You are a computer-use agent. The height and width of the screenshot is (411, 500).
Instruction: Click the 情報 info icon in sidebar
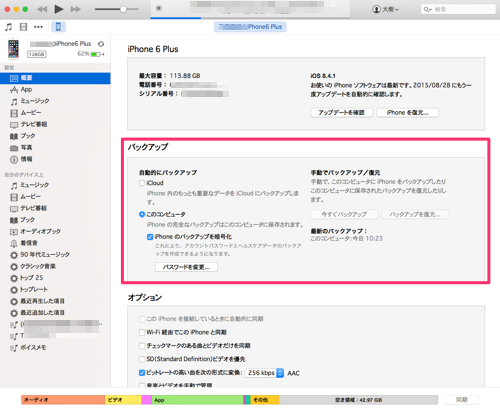tap(14, 159)
